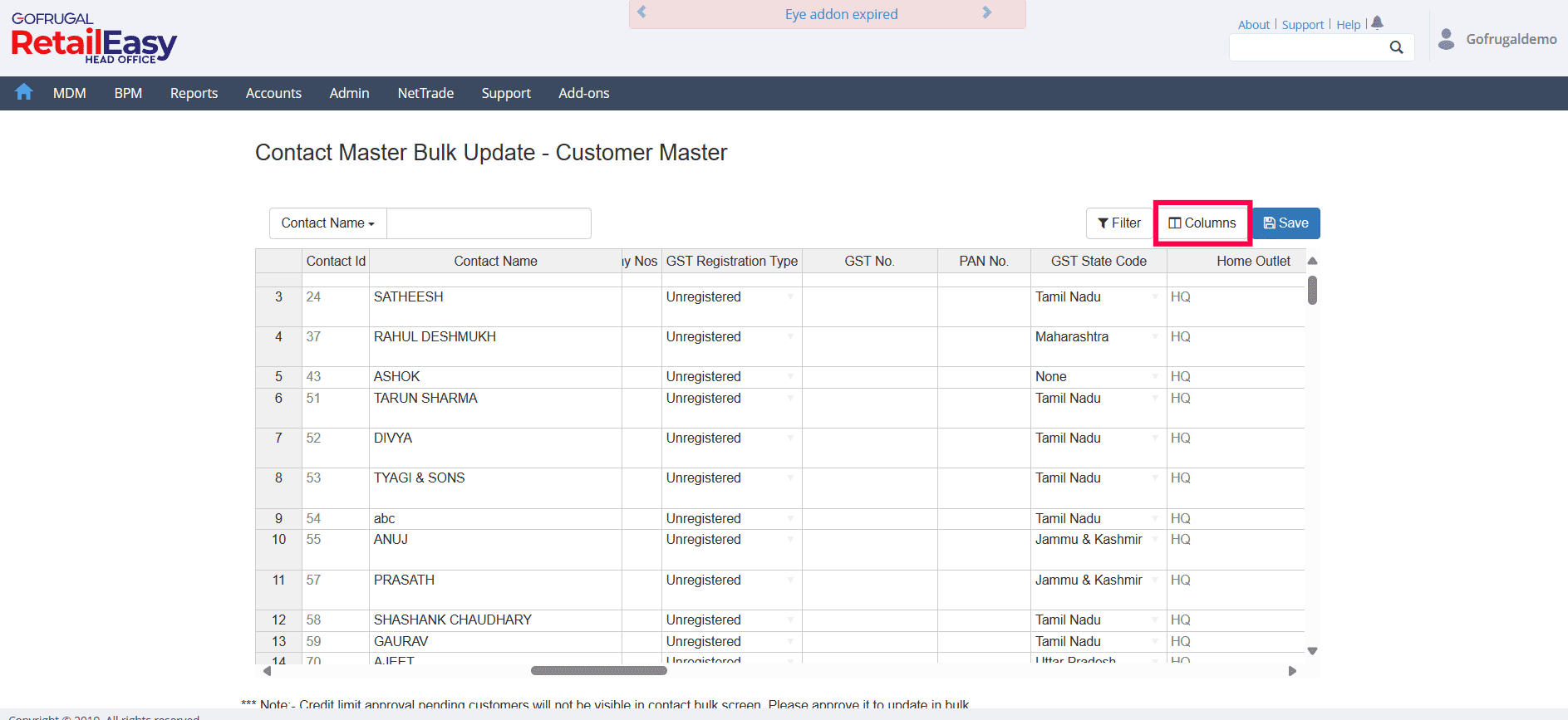Open the Support menu in navbar
The height and width of the screenshot is (720, 1568).
tap(506, 93)
